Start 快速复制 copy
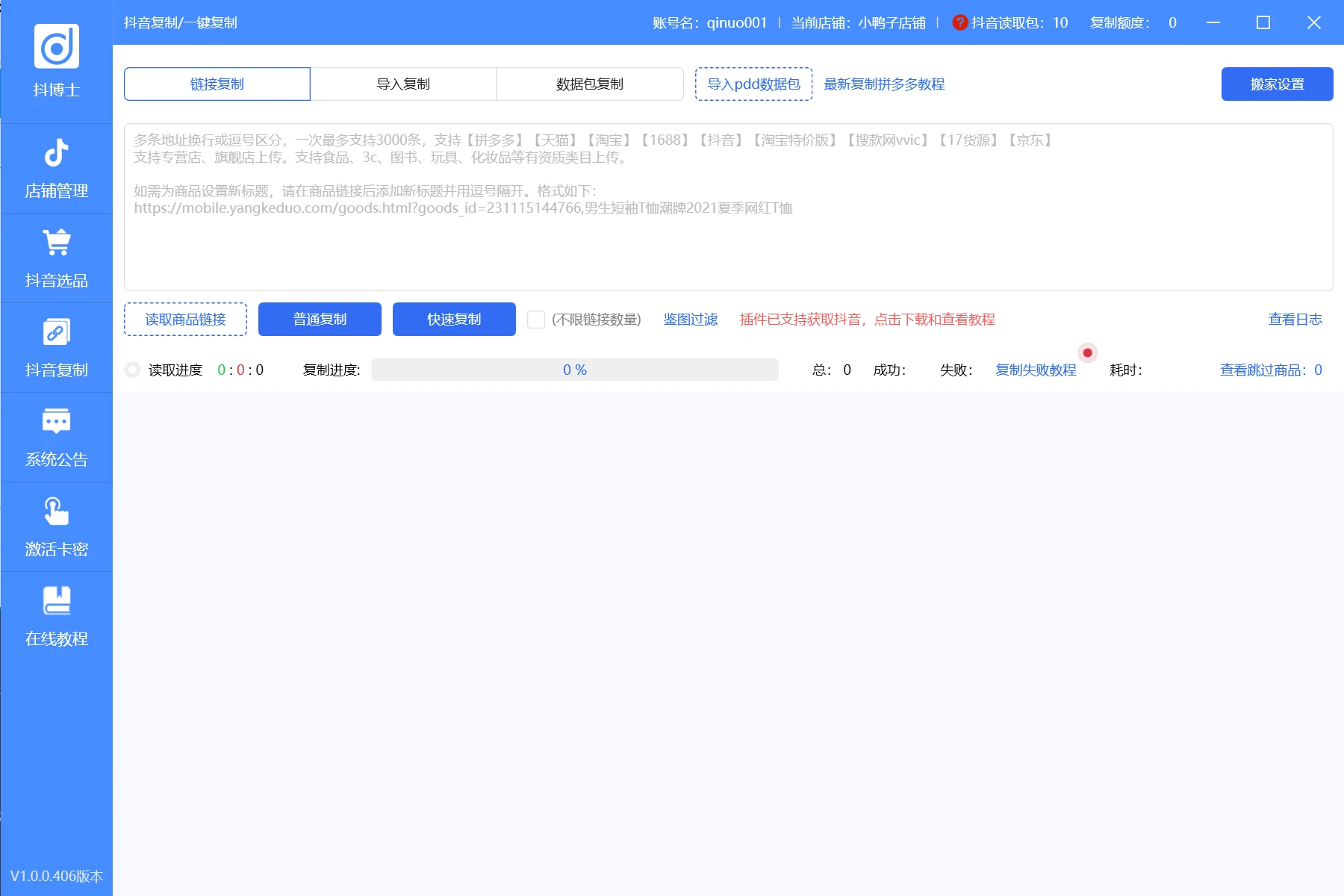Image resolution: width=1344 pixels, height=896 pixels. tap(454, 319)
